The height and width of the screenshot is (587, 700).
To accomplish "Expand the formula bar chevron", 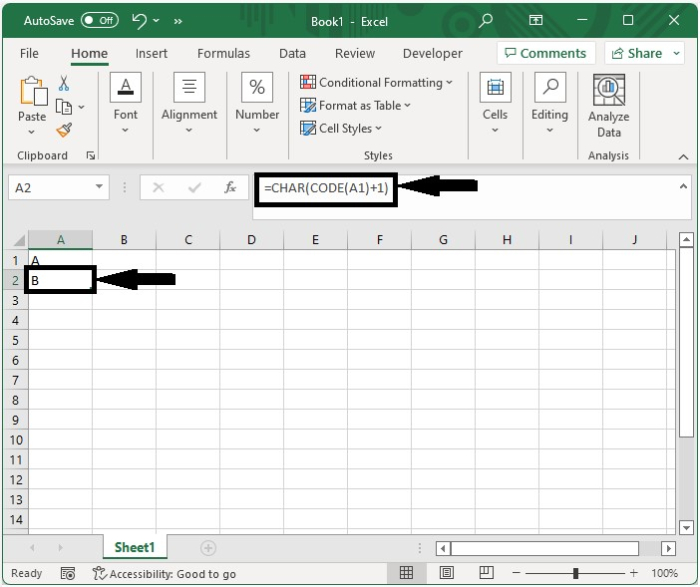I will pyautogui.click(x=683, y=186).
